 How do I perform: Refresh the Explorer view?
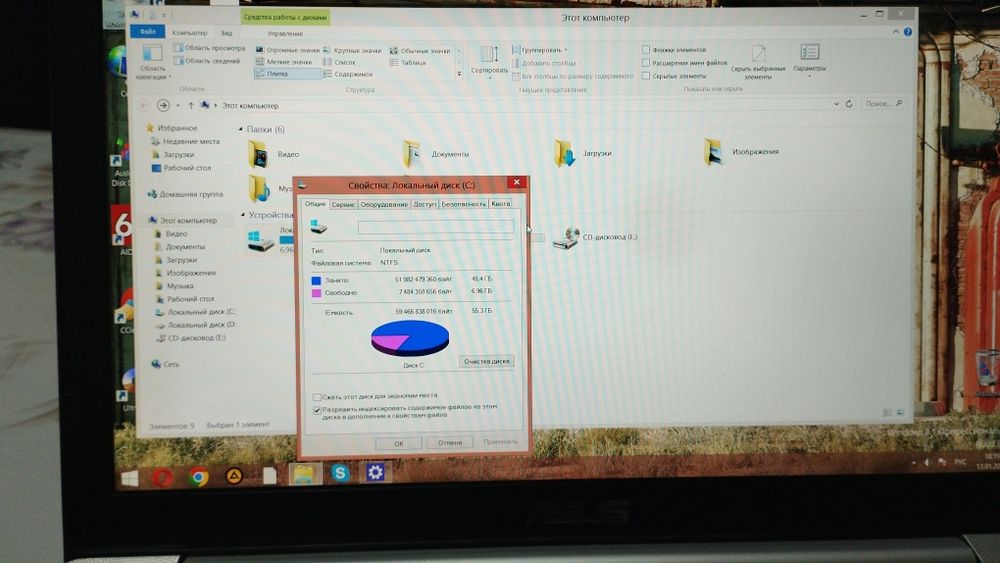point(849,104)
